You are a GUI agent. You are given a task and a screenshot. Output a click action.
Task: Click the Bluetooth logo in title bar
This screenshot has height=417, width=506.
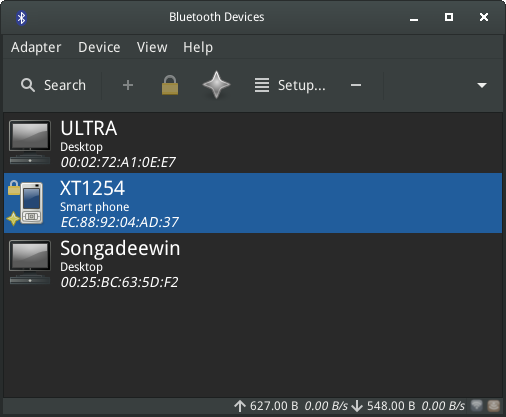coord(21,17)
